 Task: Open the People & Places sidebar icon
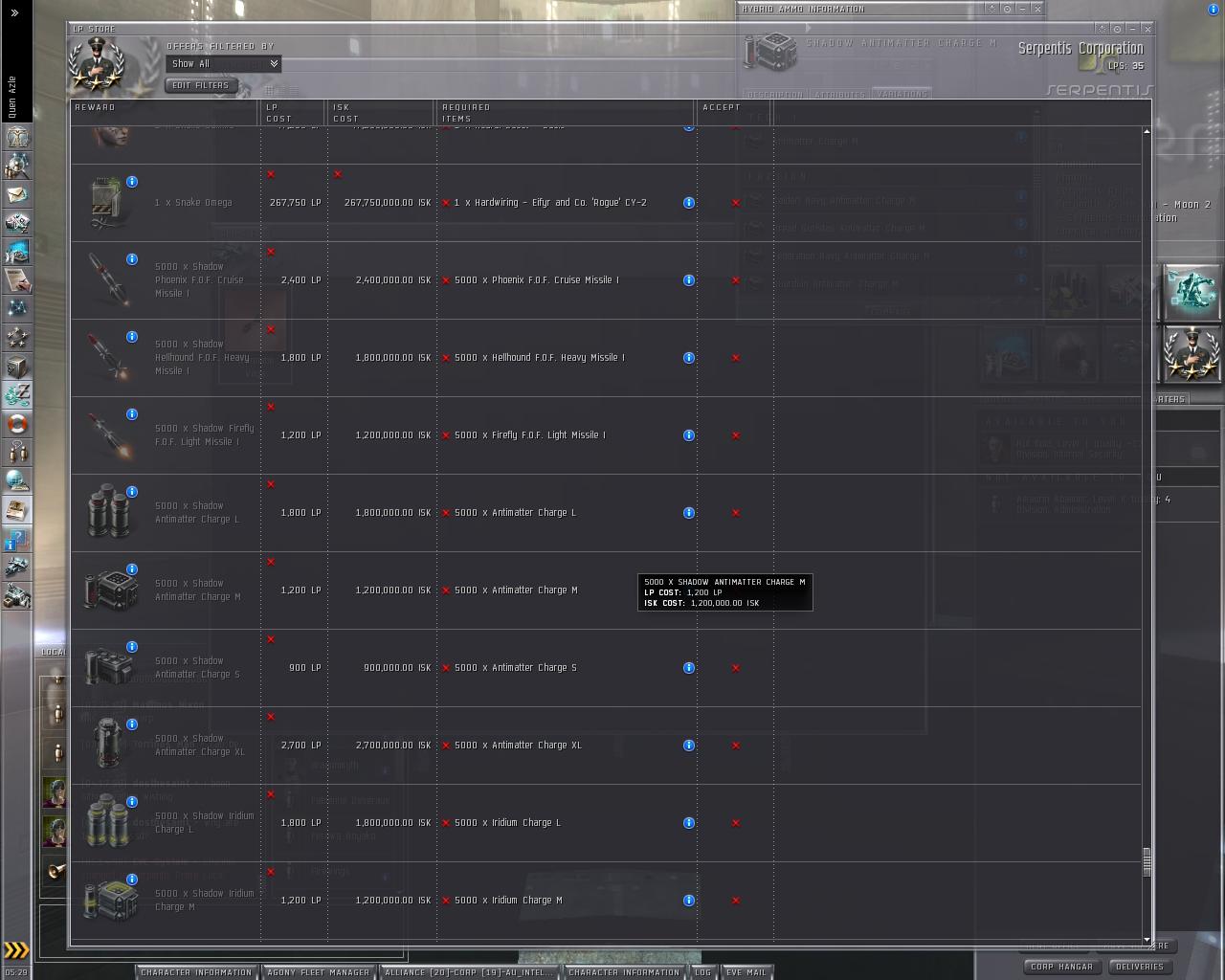[x=16, y=166]
